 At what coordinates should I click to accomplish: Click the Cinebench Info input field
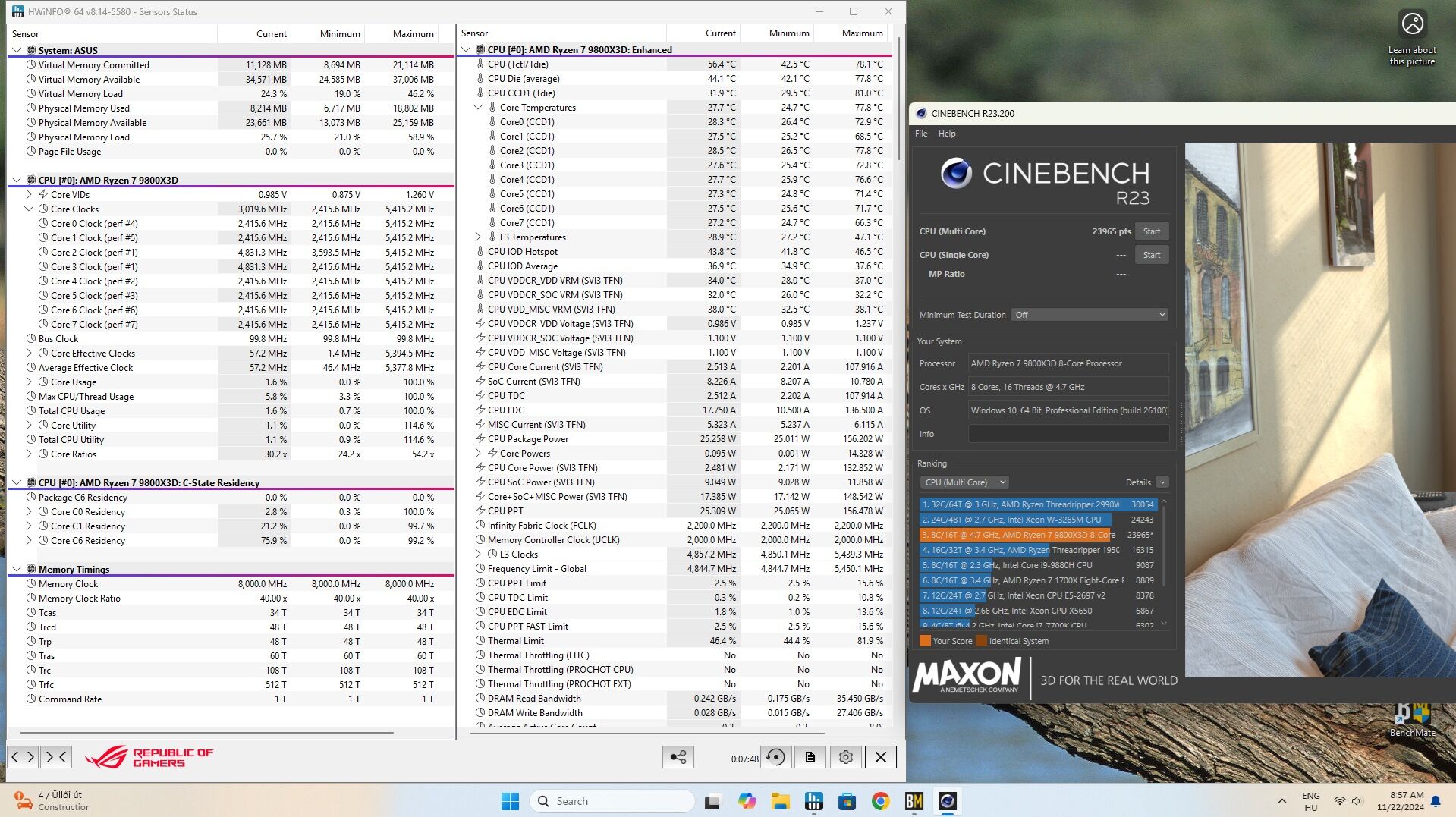click(1068, 434)
